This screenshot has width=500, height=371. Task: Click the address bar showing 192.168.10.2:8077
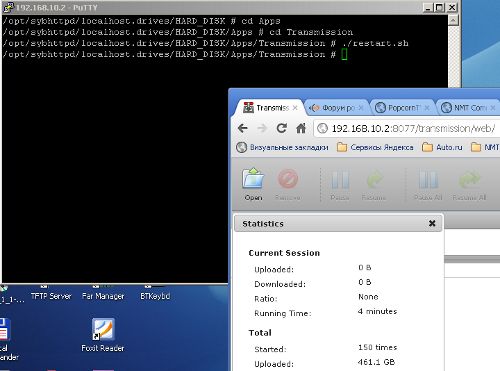[407, 128]
